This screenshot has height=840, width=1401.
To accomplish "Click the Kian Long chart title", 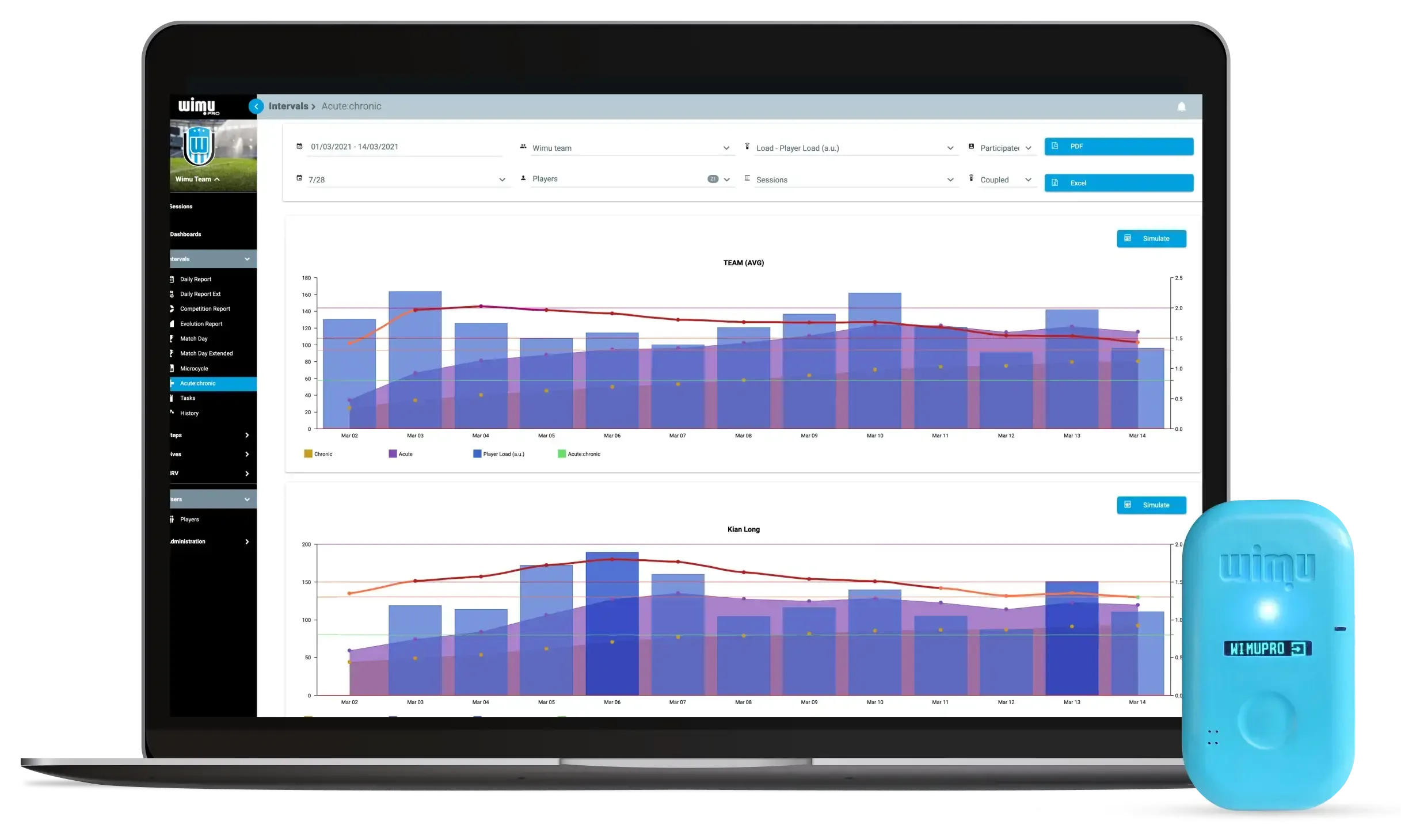I will click(744, 529).
